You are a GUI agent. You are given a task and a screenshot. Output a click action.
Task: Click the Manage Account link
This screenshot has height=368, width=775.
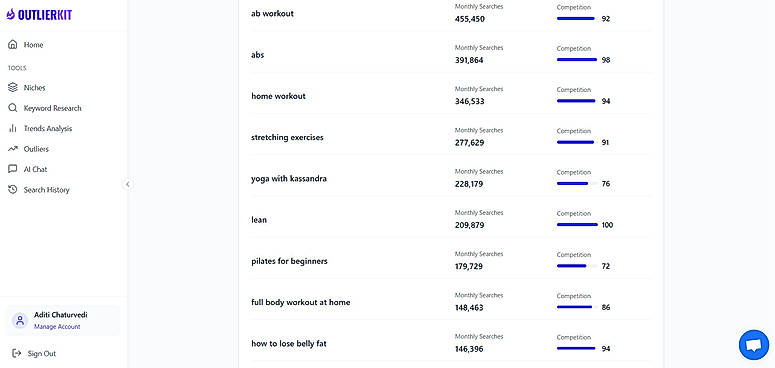(x=57, y=327)
